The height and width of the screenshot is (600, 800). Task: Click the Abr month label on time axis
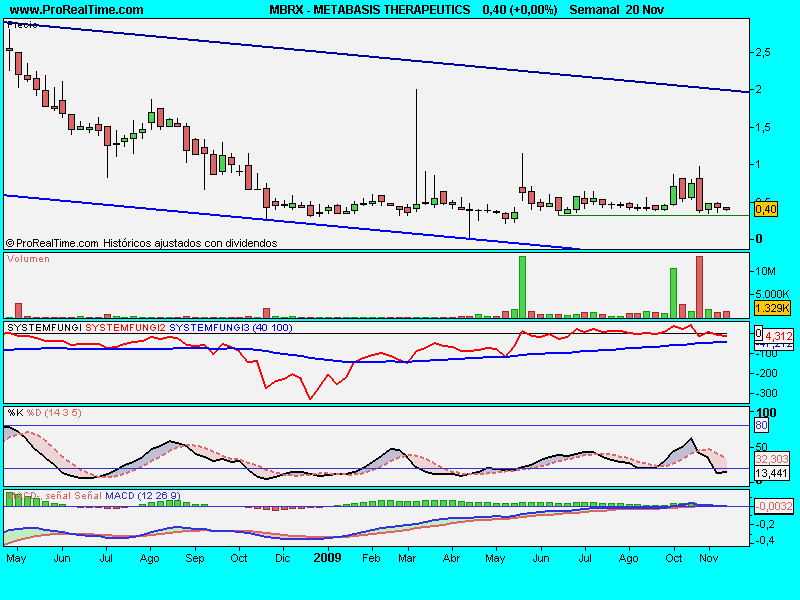[x=451, y=558]
